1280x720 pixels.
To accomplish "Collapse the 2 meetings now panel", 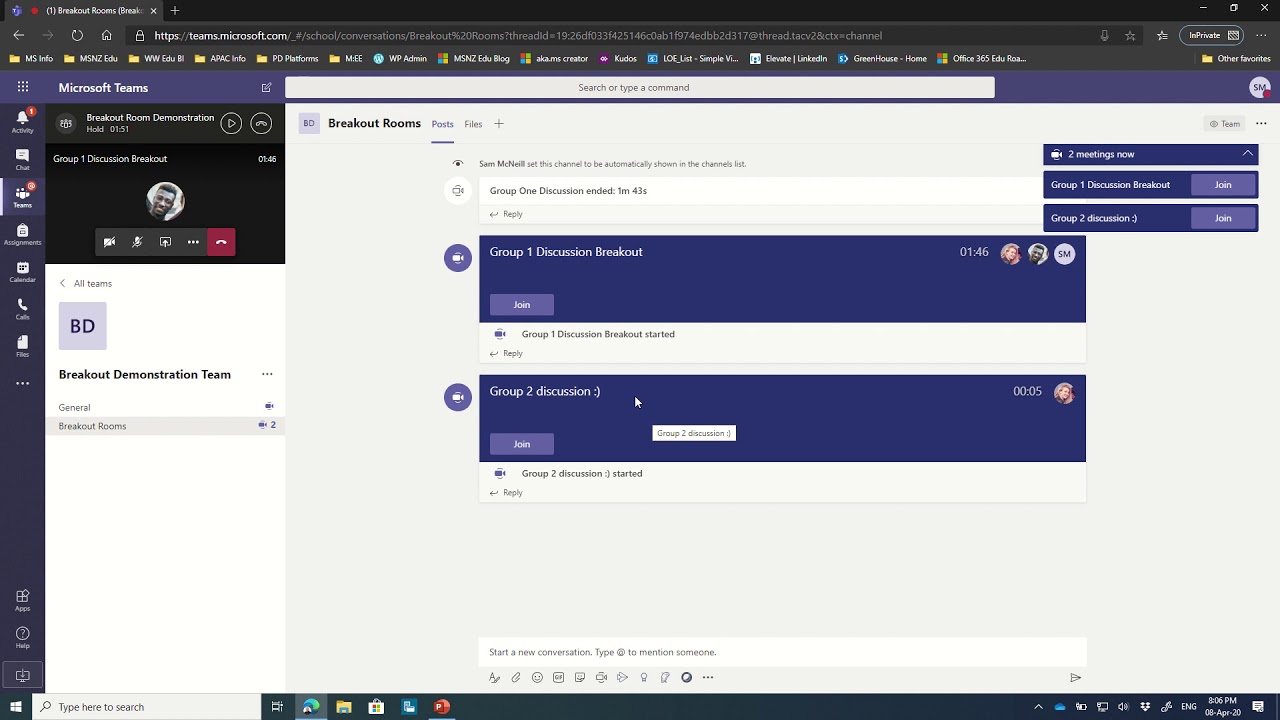I will click(x=1248, y=154).
